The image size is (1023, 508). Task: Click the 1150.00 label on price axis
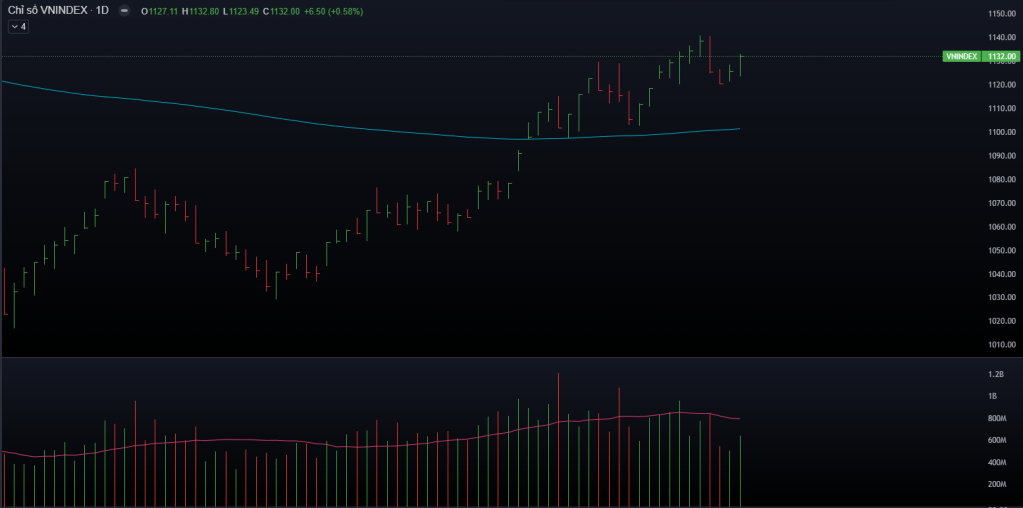pos(1002,14)
